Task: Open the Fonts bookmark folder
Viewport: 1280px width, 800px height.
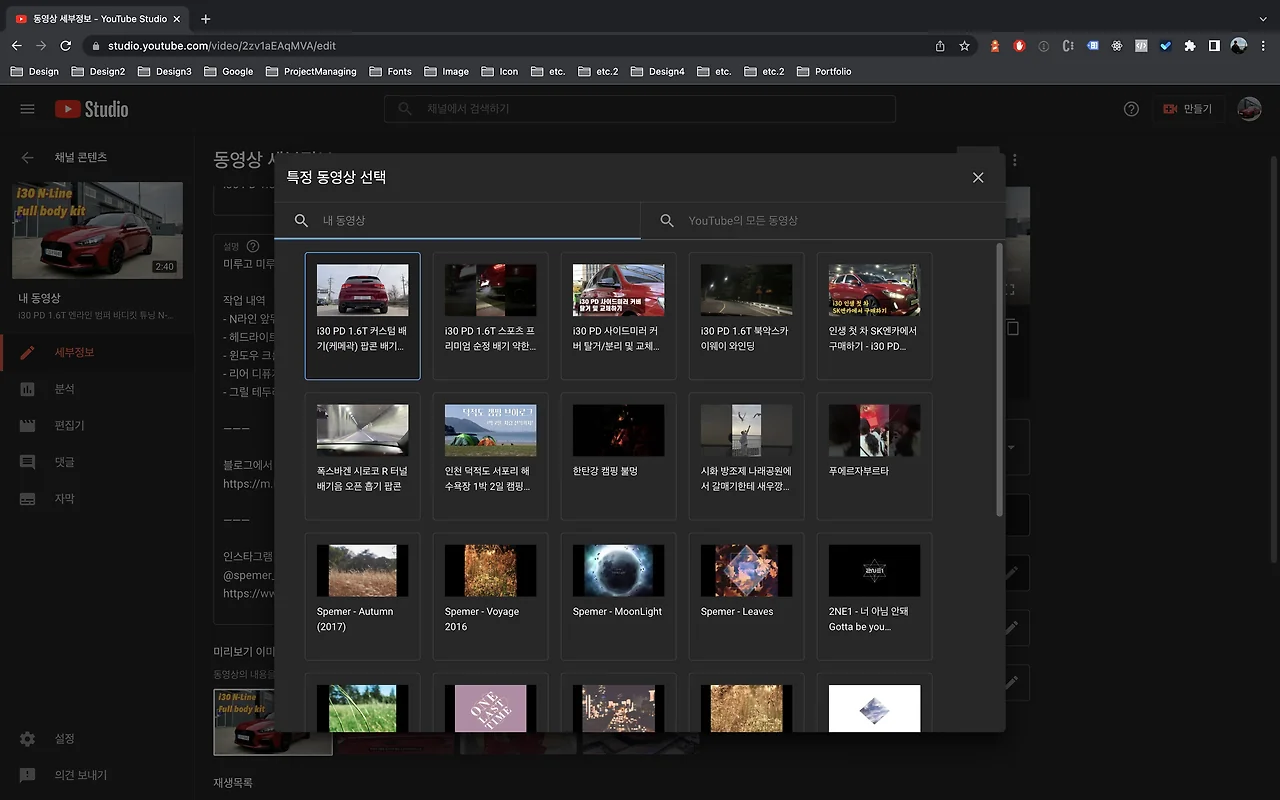Action: click(x=390, y=72)
